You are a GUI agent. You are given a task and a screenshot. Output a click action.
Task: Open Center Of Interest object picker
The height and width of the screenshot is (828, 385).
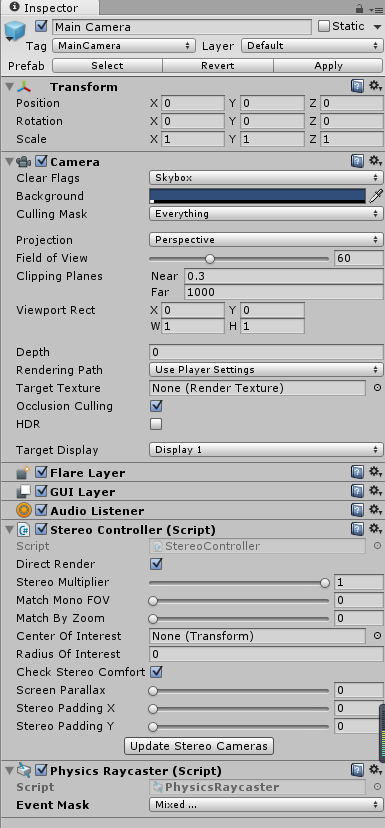tap(377, 636)
